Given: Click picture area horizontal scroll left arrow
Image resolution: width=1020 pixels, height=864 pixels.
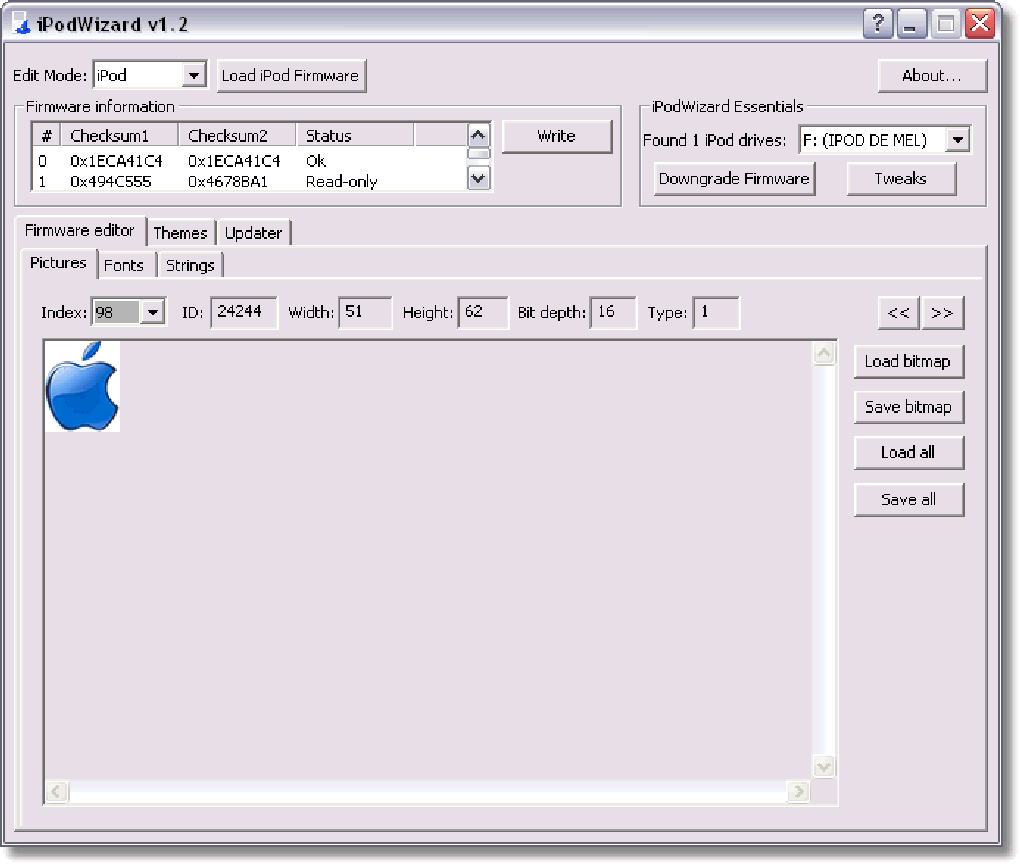Looking at the screenshot, I should point(57,792).
